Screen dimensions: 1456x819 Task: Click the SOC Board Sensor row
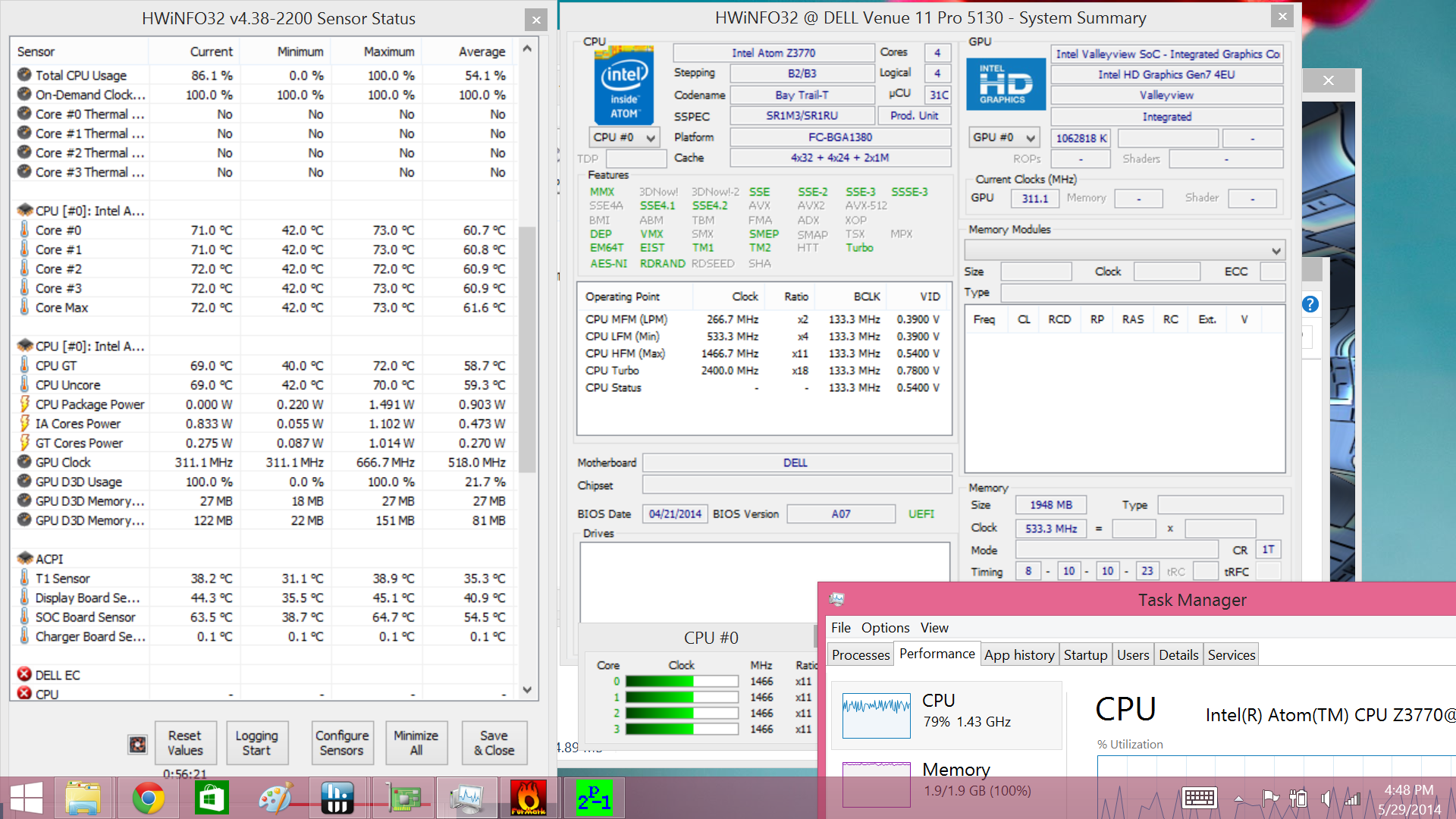tap(262, 617)
